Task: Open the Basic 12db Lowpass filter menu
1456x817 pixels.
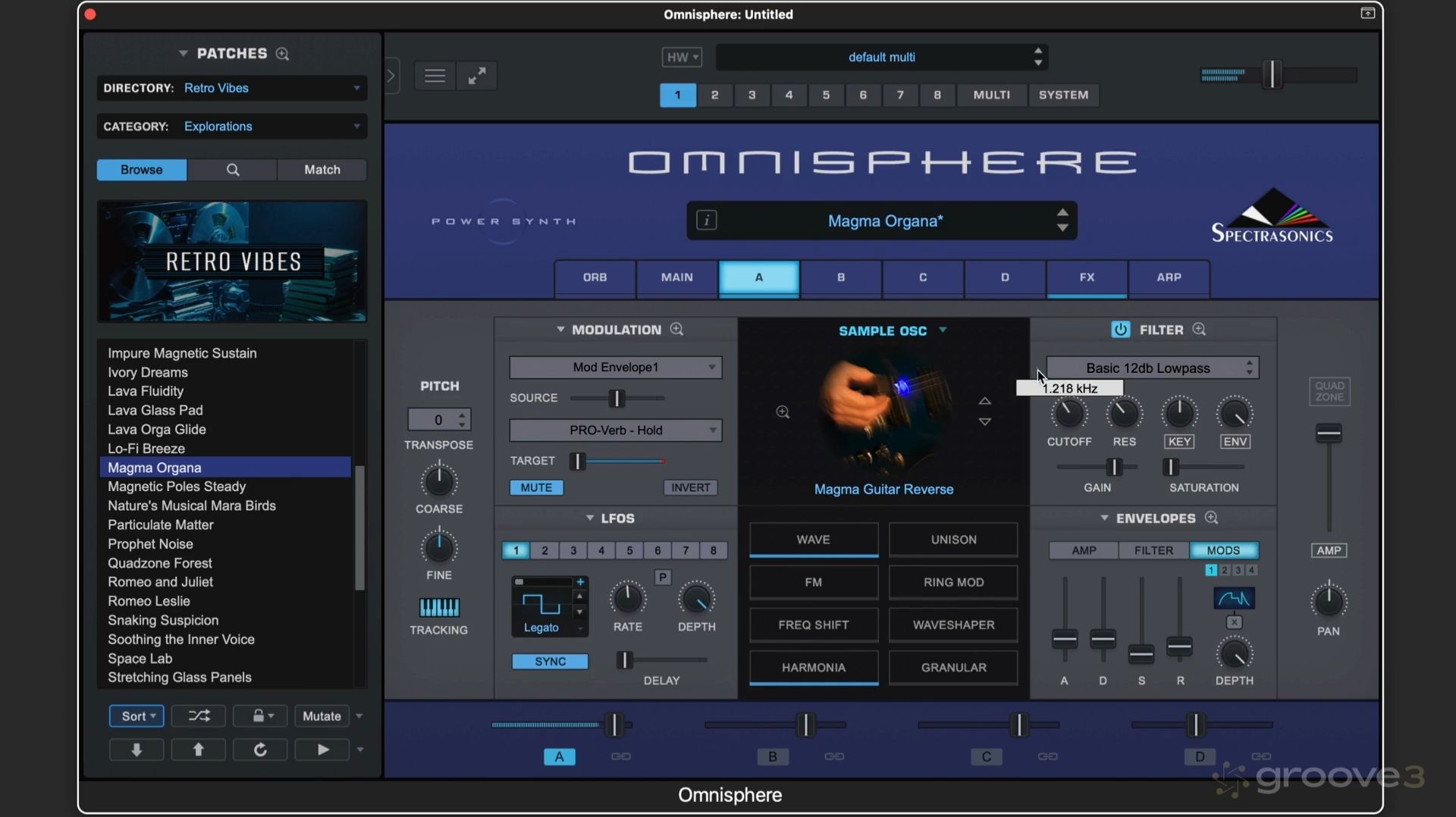Action: point(1153,368)
